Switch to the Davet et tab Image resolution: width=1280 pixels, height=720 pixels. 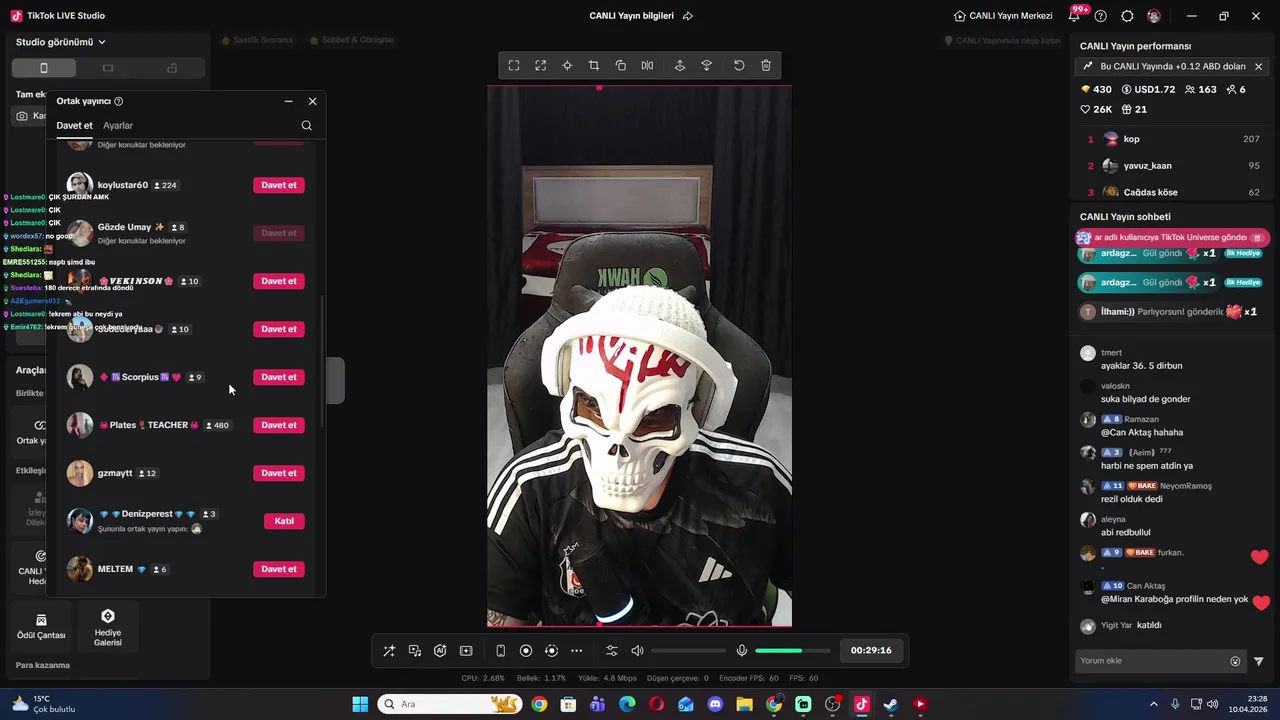pyautogui.click(x=74, y=126)
